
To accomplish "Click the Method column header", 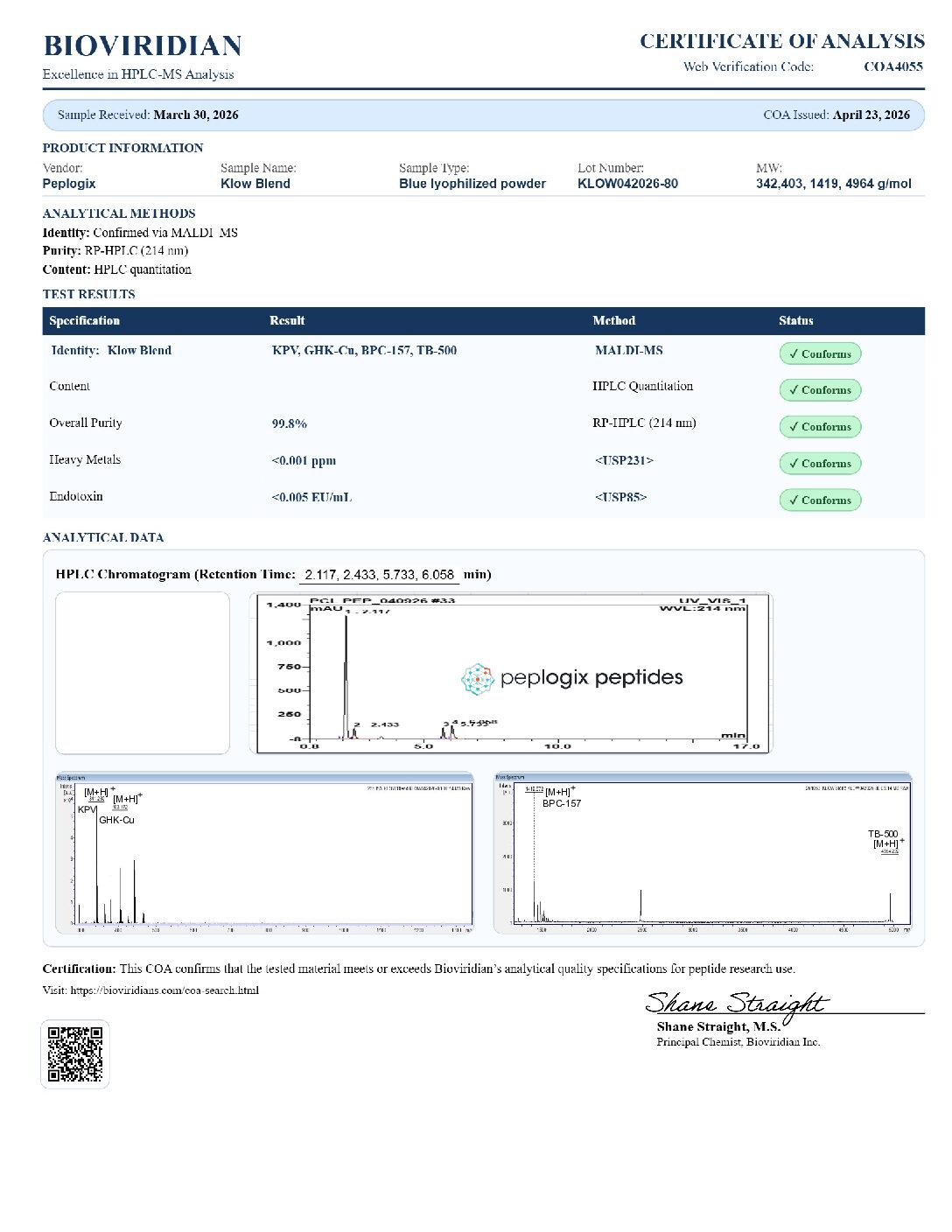I will tap(614, 321).
